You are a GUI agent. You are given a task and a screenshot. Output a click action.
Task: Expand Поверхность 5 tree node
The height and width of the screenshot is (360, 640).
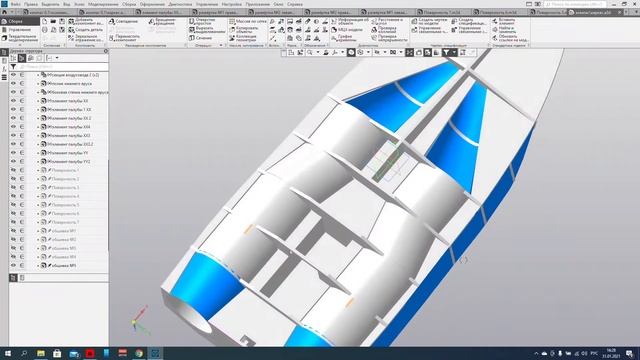click(x=38, y=205)
